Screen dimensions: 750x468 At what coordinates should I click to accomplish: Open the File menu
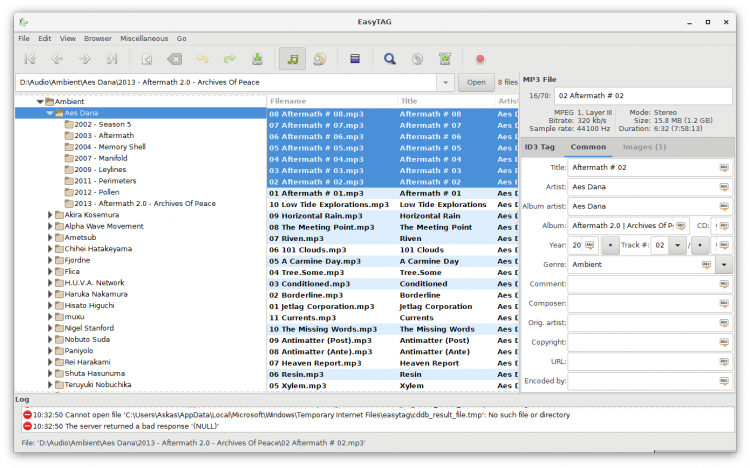tap(24, 38)
